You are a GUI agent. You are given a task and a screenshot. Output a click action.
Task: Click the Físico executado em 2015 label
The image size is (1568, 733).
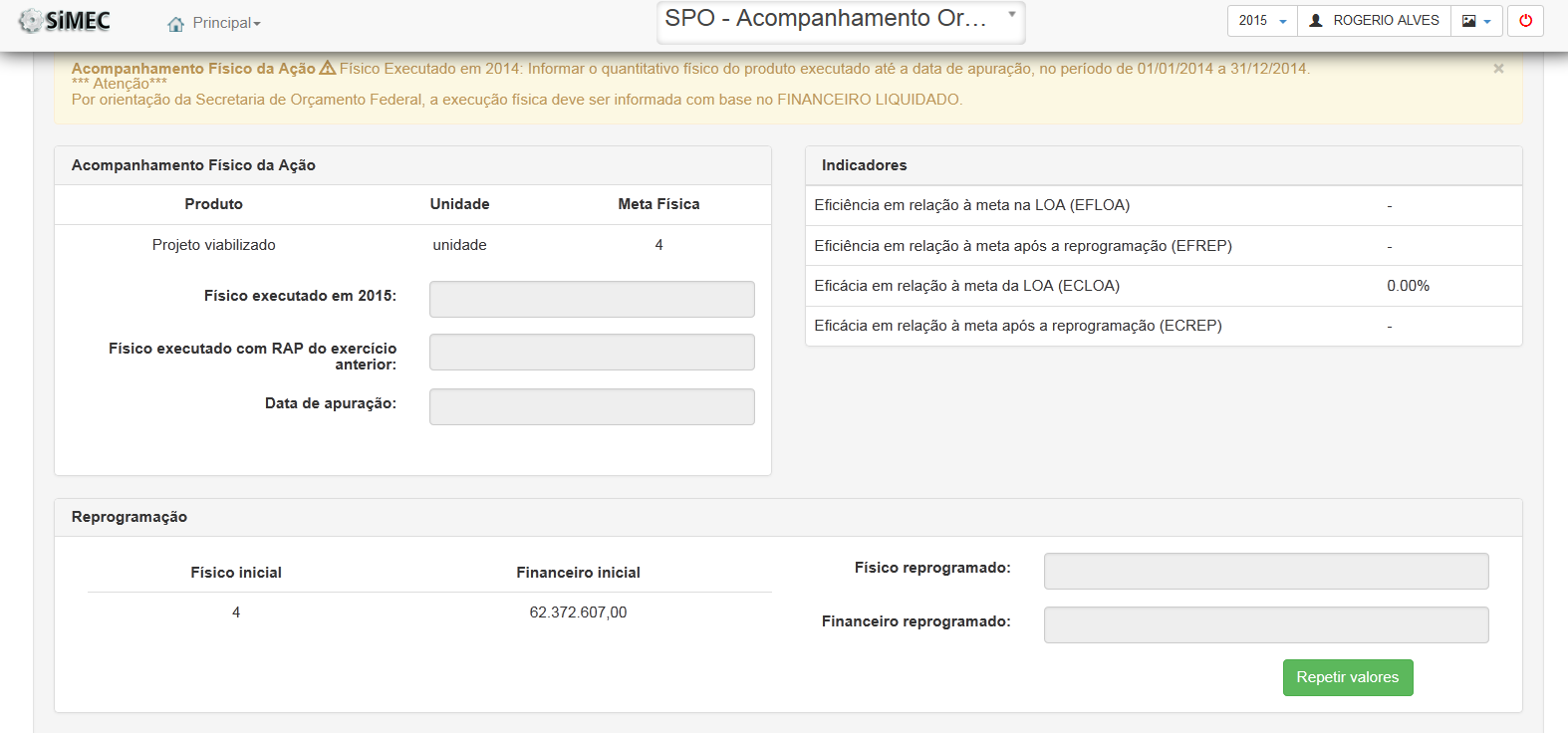[x=300, y=296]
